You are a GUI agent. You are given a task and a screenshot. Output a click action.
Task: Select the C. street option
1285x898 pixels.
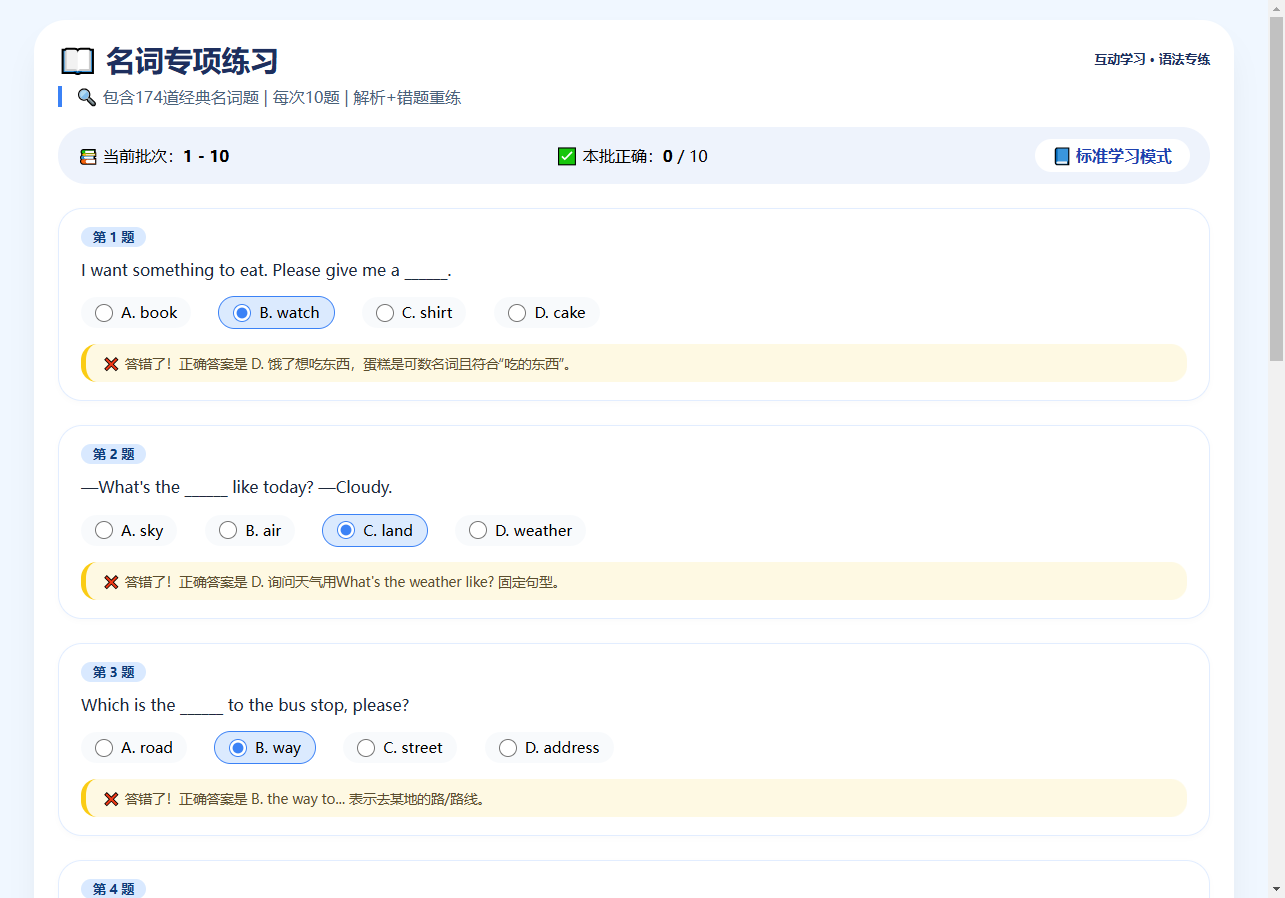click(x=400, y=748)
